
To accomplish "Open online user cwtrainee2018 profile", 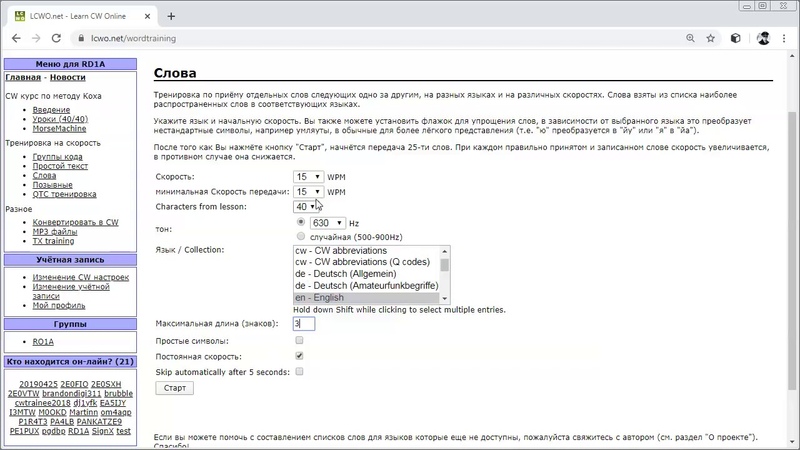I will 42,403.
